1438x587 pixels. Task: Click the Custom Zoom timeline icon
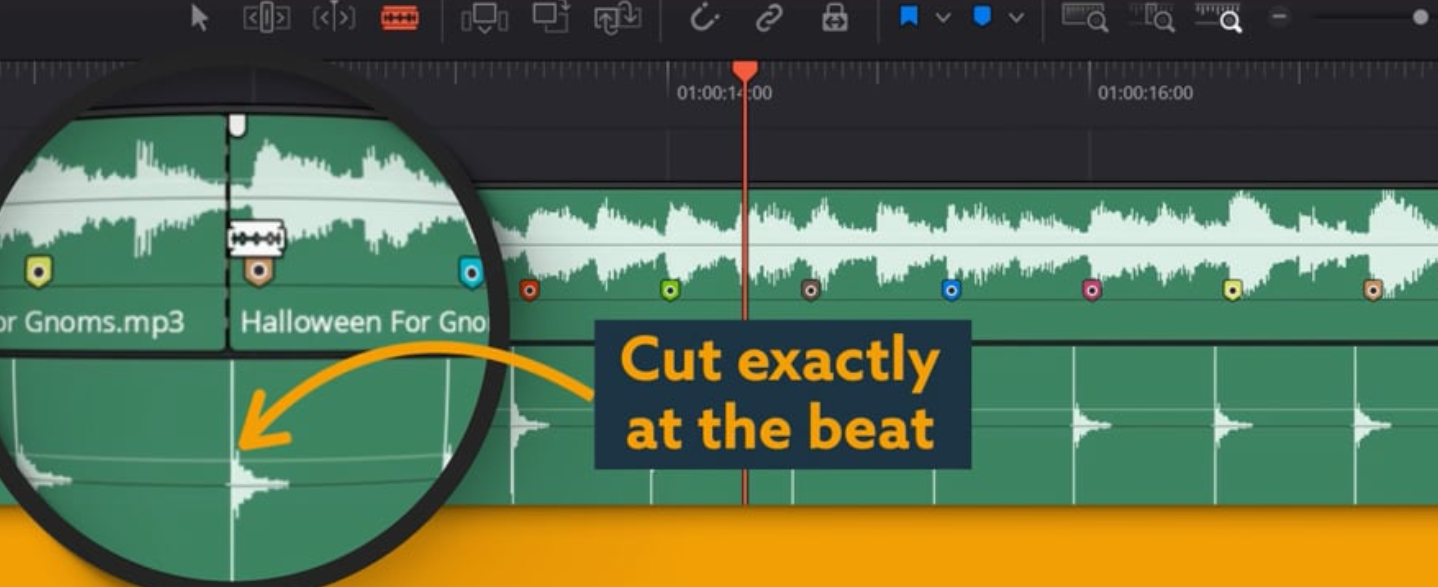(1218, 18)
